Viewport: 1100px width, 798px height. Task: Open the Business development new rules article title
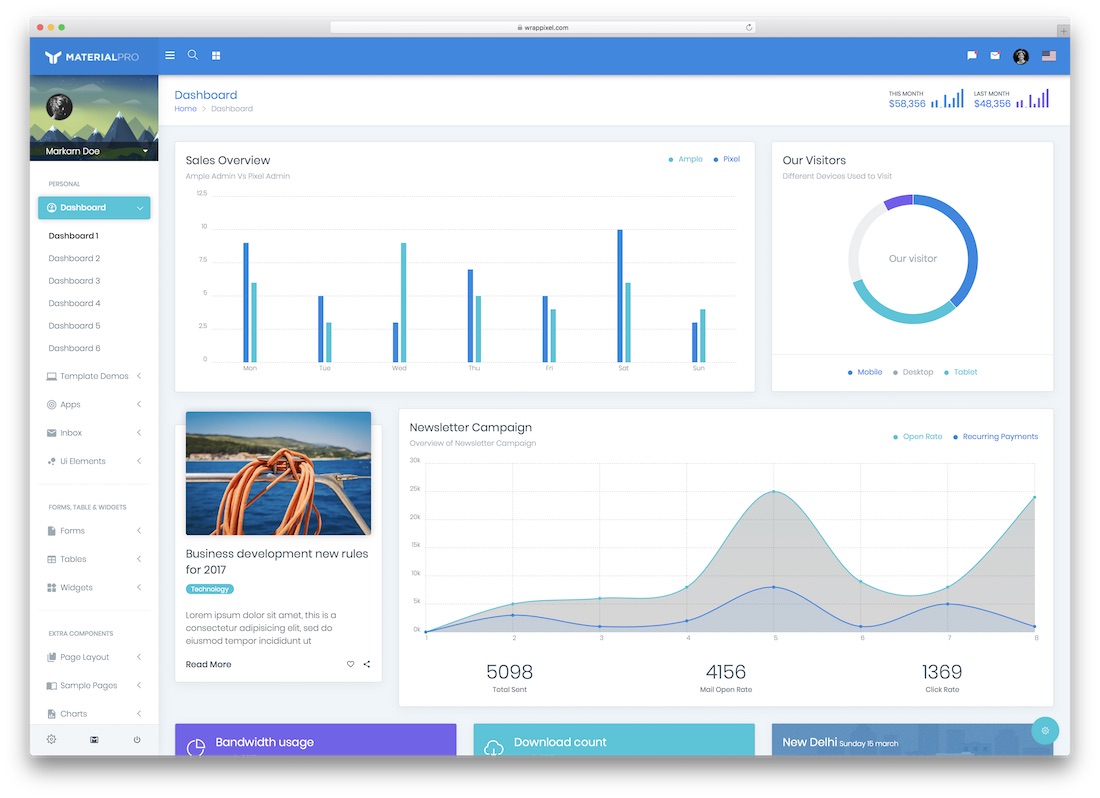click(277, 562)
